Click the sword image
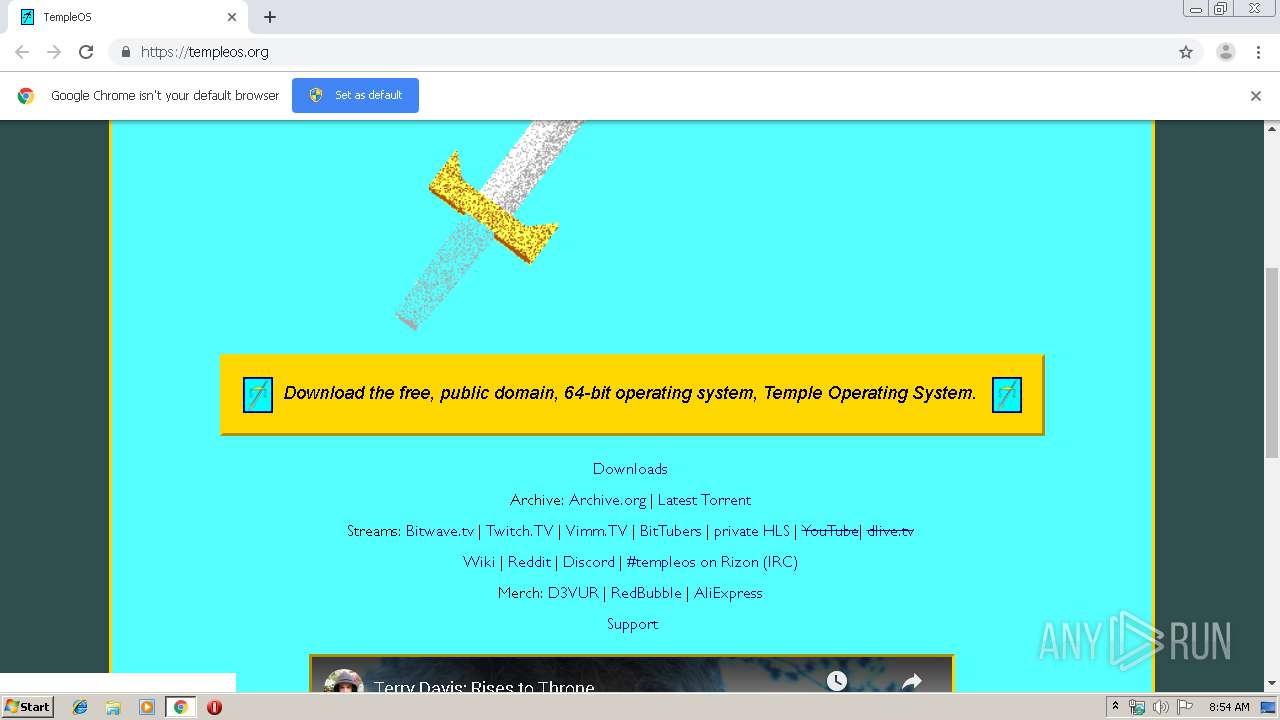 488,226
